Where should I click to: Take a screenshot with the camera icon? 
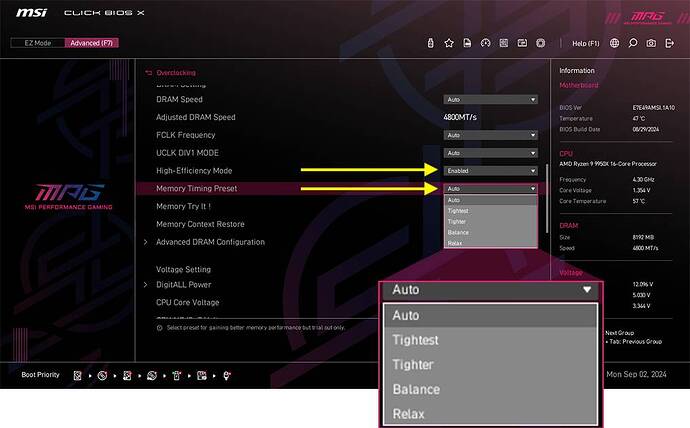tap(651, 43)
